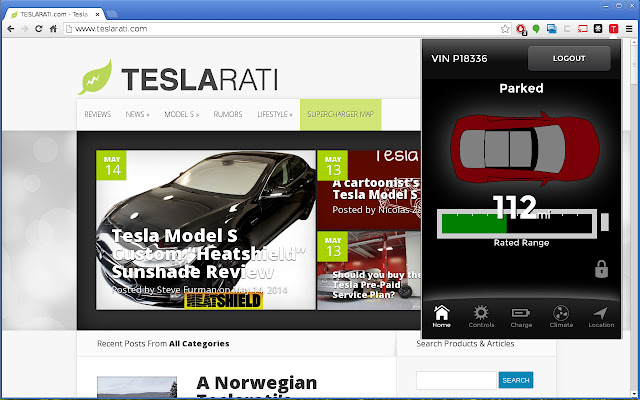Click the MAY 14 date badge
Viewport: 640px width, 400px height.
pos(111,165)
